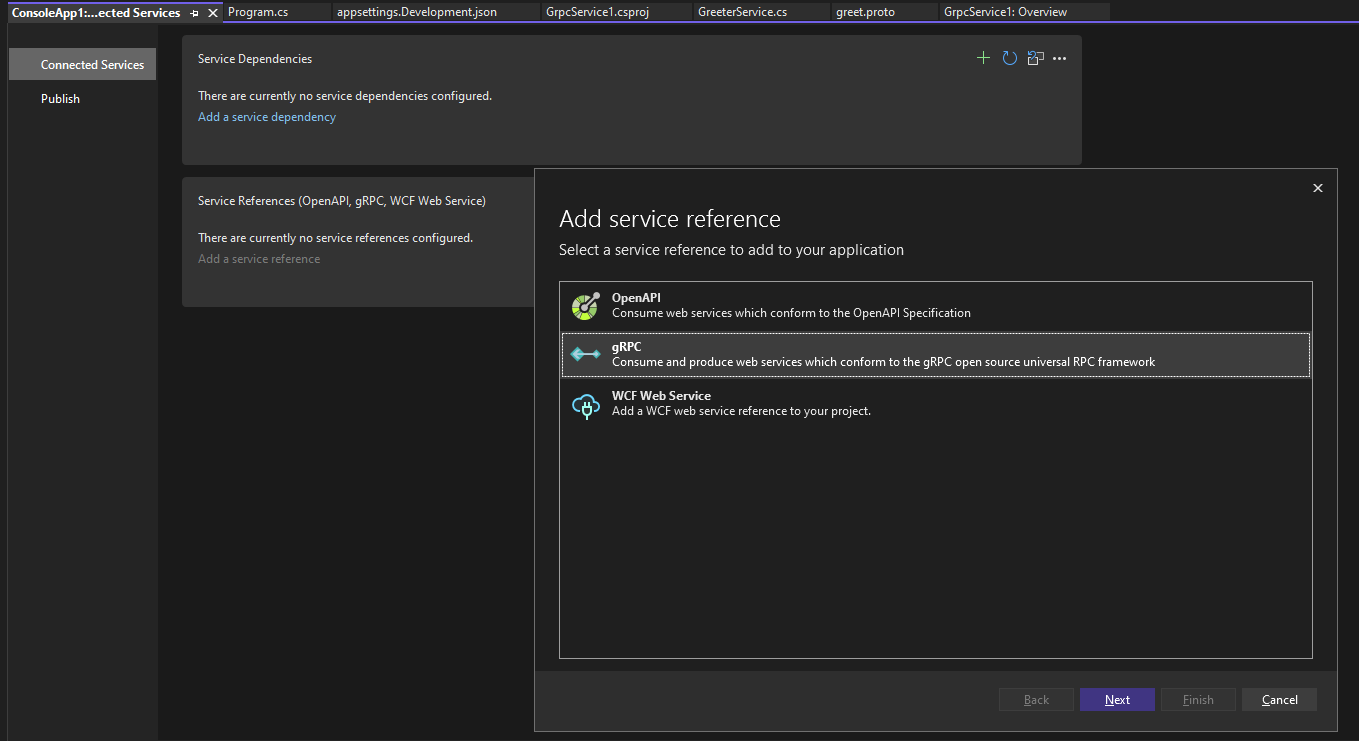Click the Add a service dependency link
The height and width of the screenshot is (741, 1359).
tap(267, 117)
